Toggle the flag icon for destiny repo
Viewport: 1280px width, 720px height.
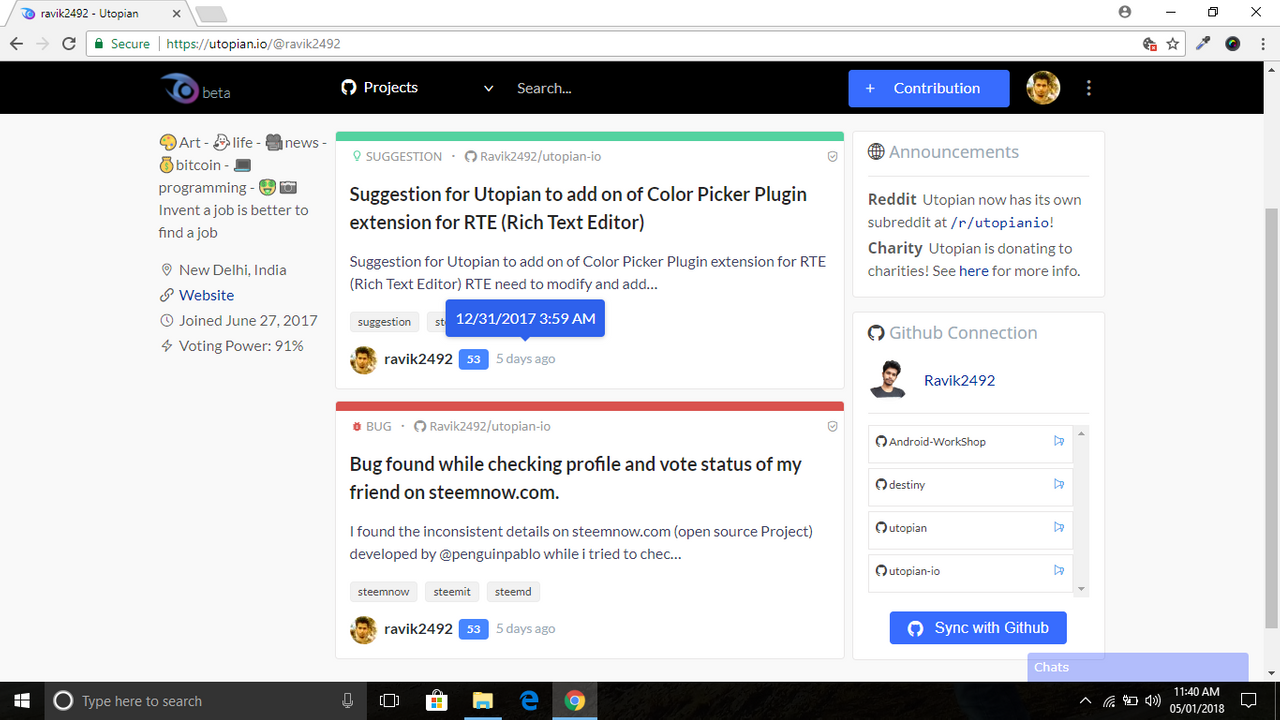tap(1058, 484)
